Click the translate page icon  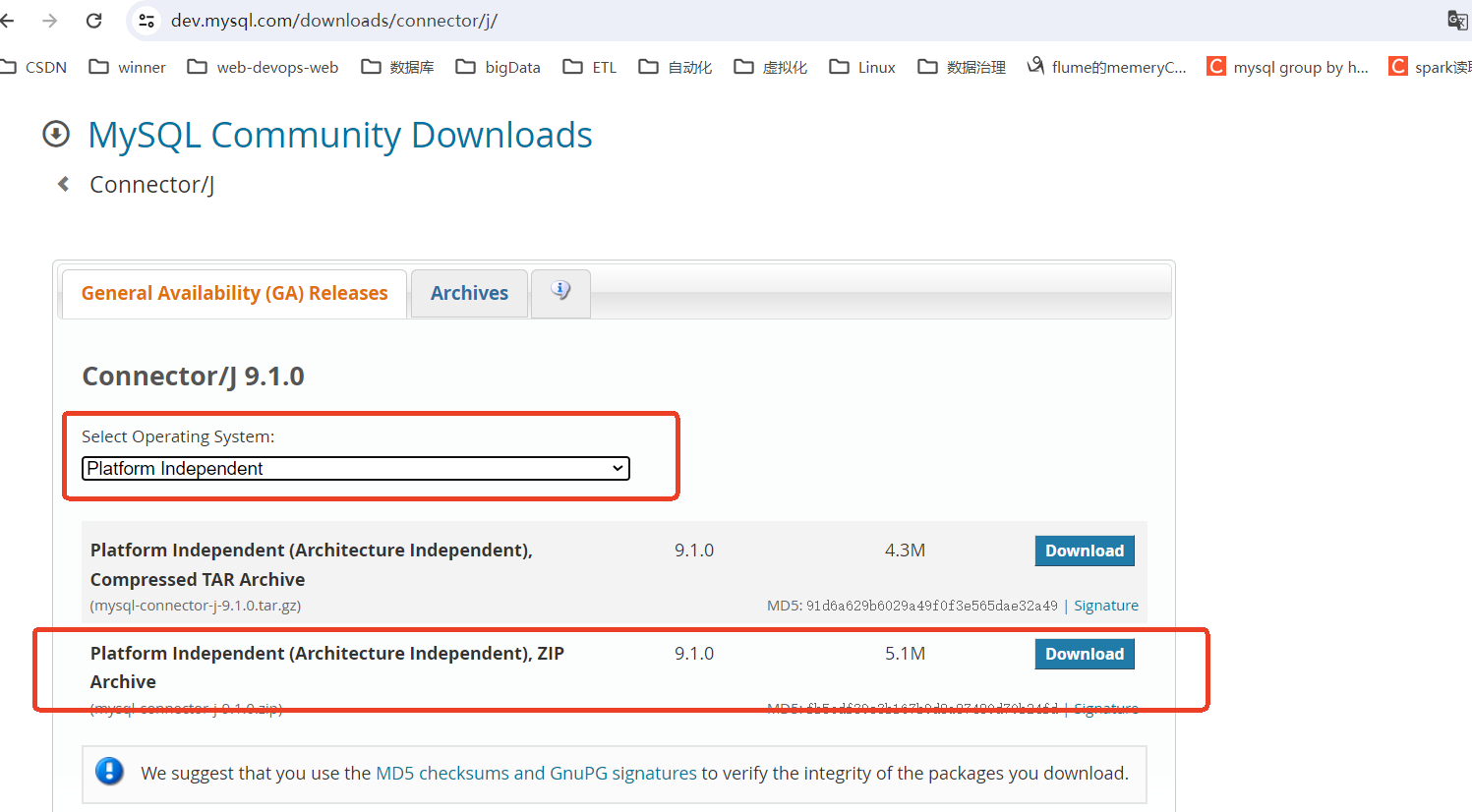[1457, 21]
